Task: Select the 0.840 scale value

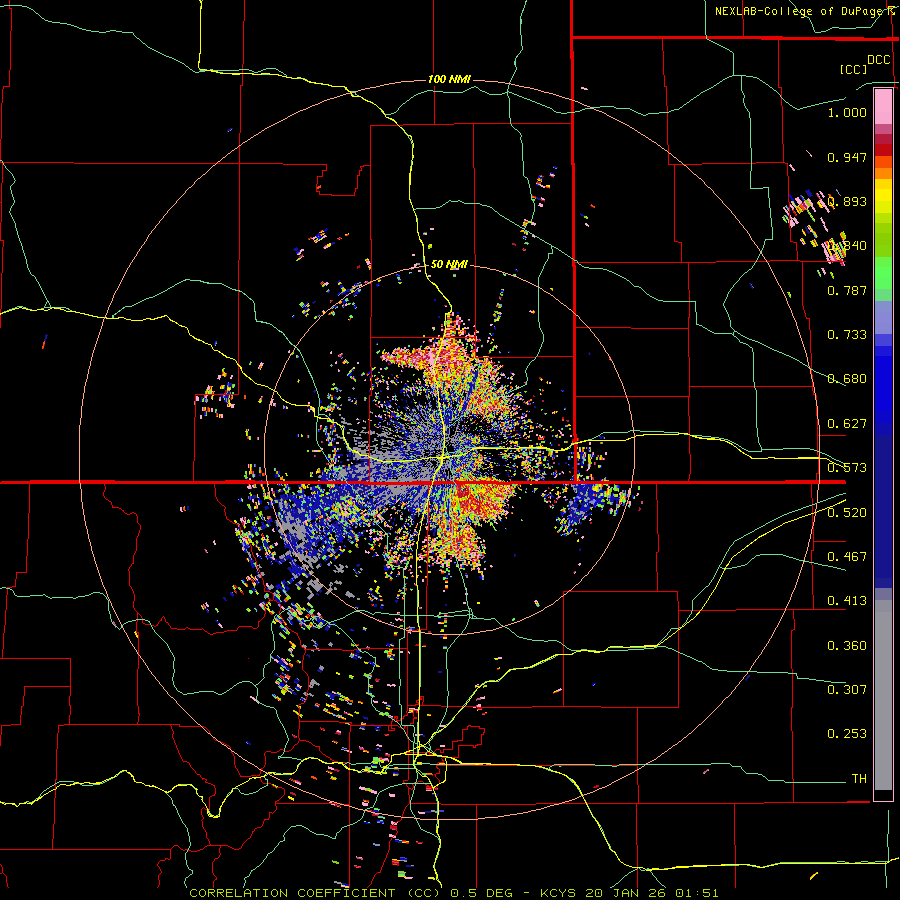Action: click(847, 246)
